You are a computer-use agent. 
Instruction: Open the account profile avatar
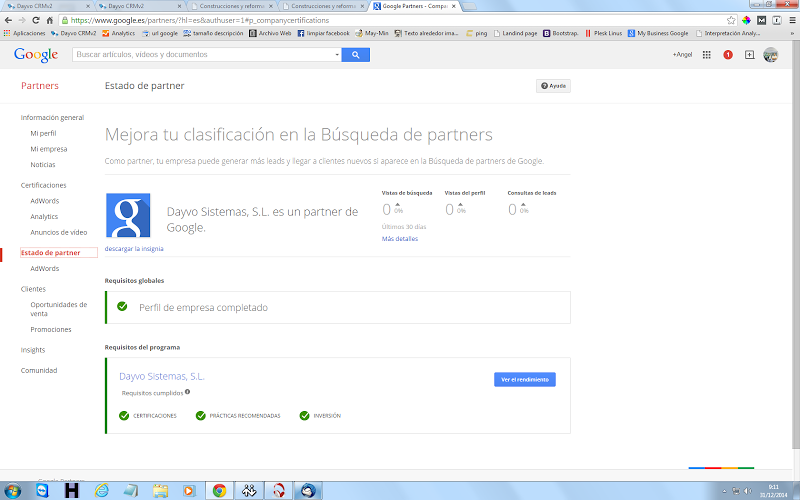770,55
